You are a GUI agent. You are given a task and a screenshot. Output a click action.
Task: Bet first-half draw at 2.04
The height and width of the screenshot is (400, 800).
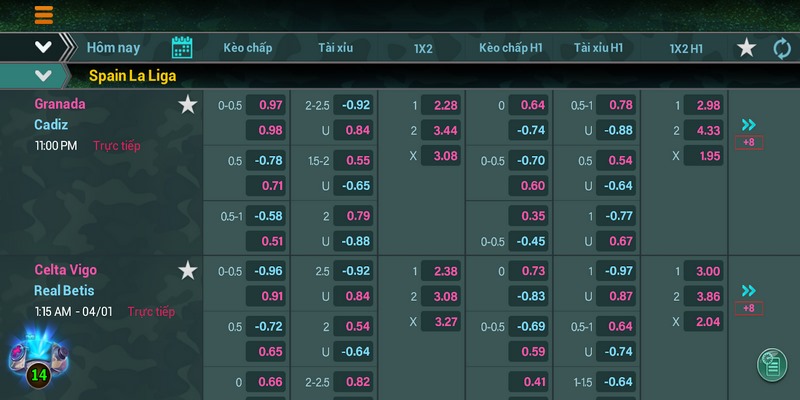[x=704, y=321]
